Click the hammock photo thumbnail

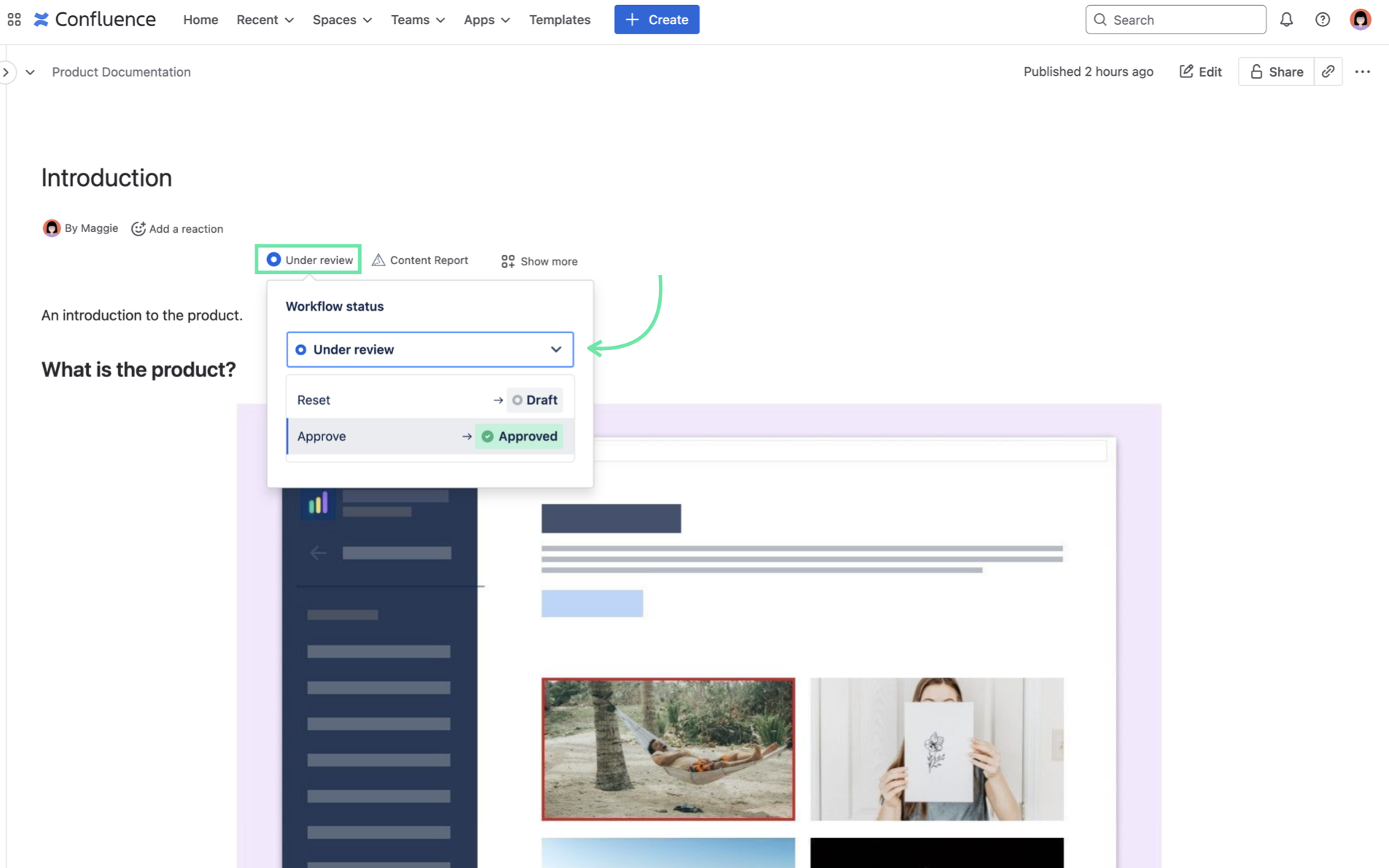[x=668, y=748]
